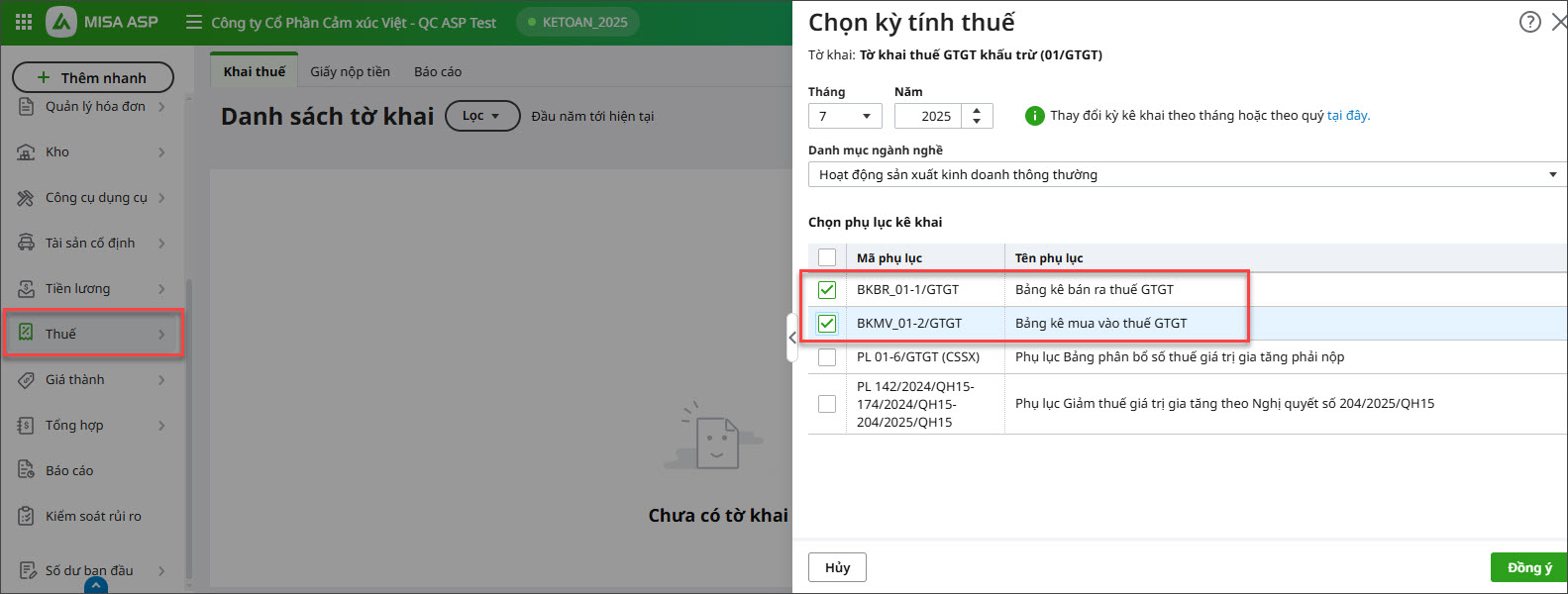This screenshot has height=594, width=1568.
Task: Increase the year with stepper up arrow
Action: click(x=977, y=111)
